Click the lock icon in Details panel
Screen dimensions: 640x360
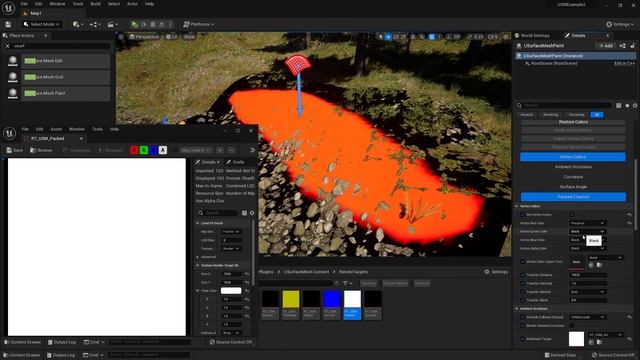click(x=633, y=46)
